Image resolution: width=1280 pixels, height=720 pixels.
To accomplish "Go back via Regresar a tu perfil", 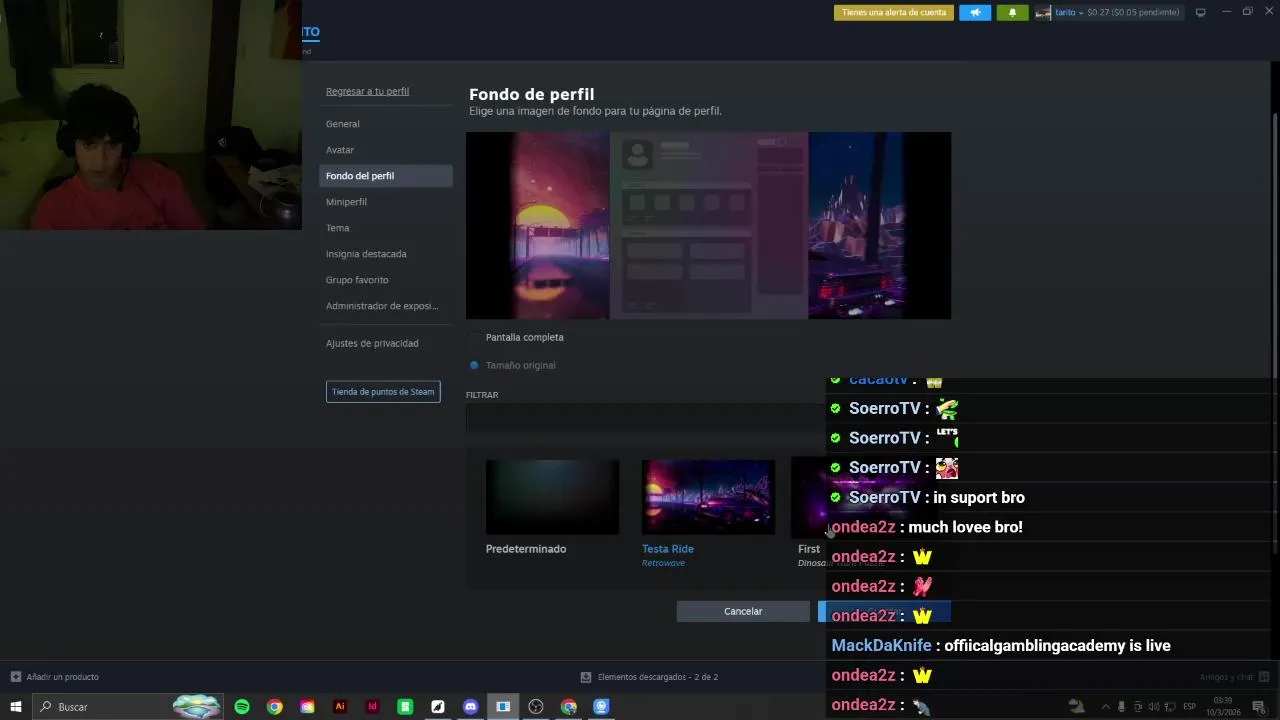I will point(367,91).
